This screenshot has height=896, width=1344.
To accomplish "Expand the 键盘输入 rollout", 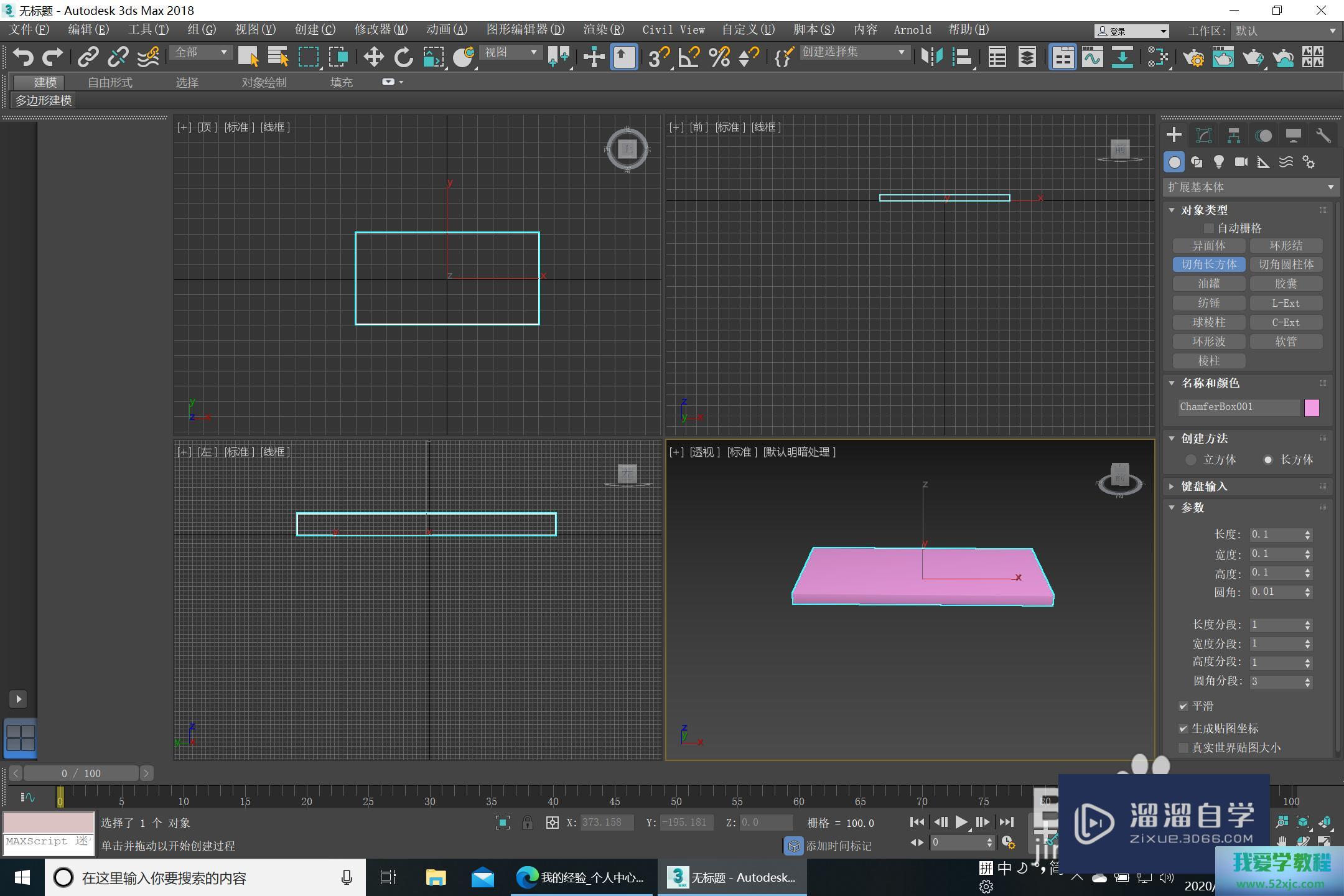I will click(1204, 487).
